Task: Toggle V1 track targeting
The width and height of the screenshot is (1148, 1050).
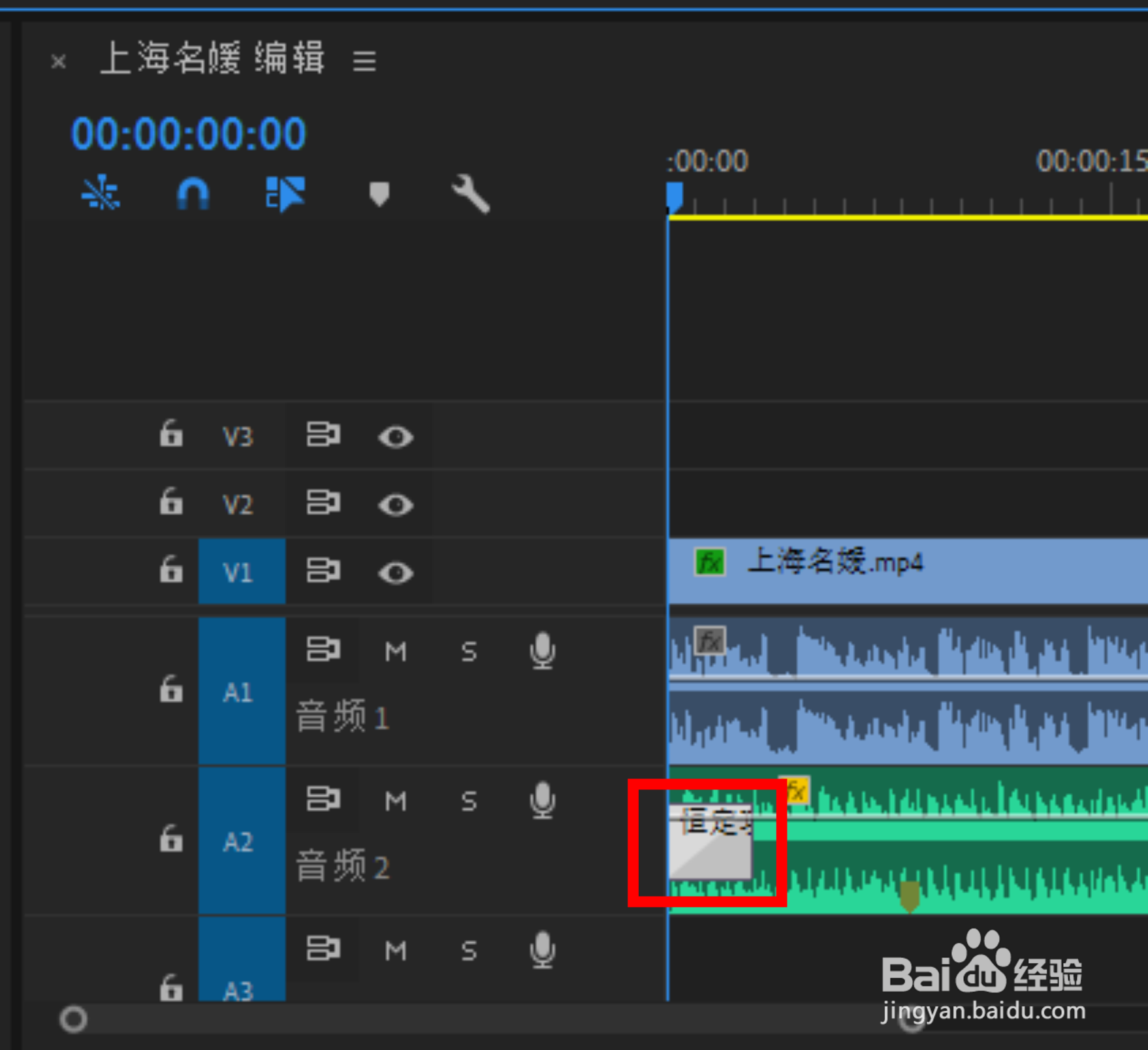Action: 242,571
